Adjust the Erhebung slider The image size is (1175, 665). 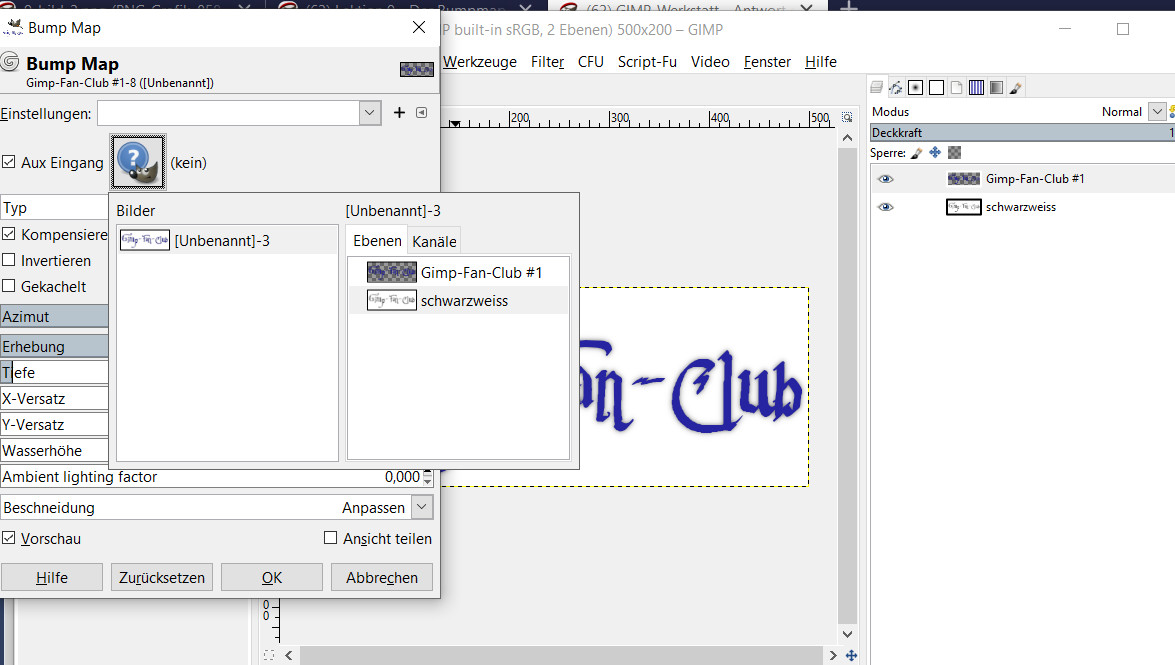click(55, 346)
